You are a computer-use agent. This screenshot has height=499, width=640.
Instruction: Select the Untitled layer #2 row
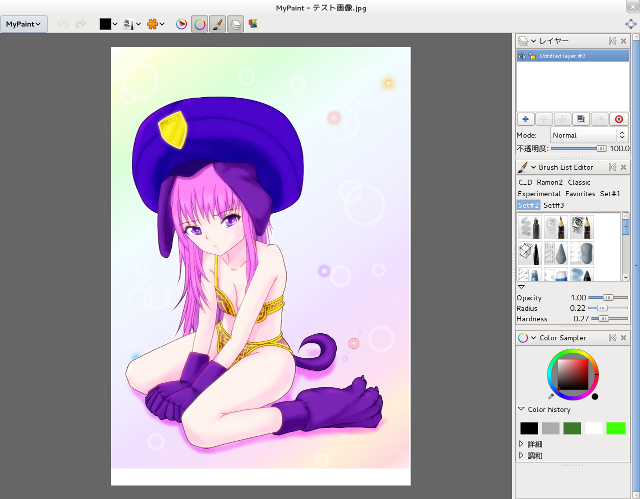(573, 56)
